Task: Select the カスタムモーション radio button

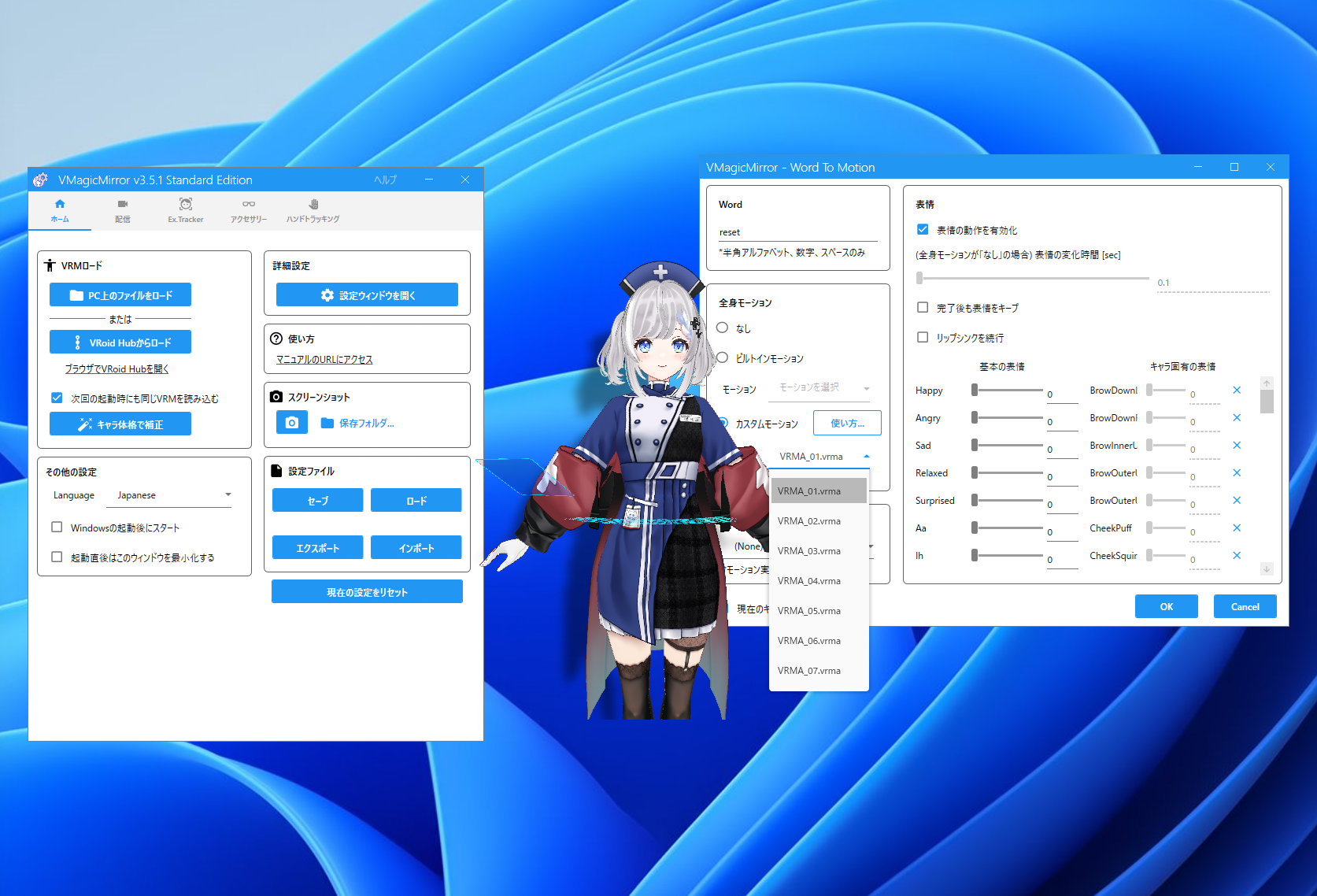Action: coord(723,423)
